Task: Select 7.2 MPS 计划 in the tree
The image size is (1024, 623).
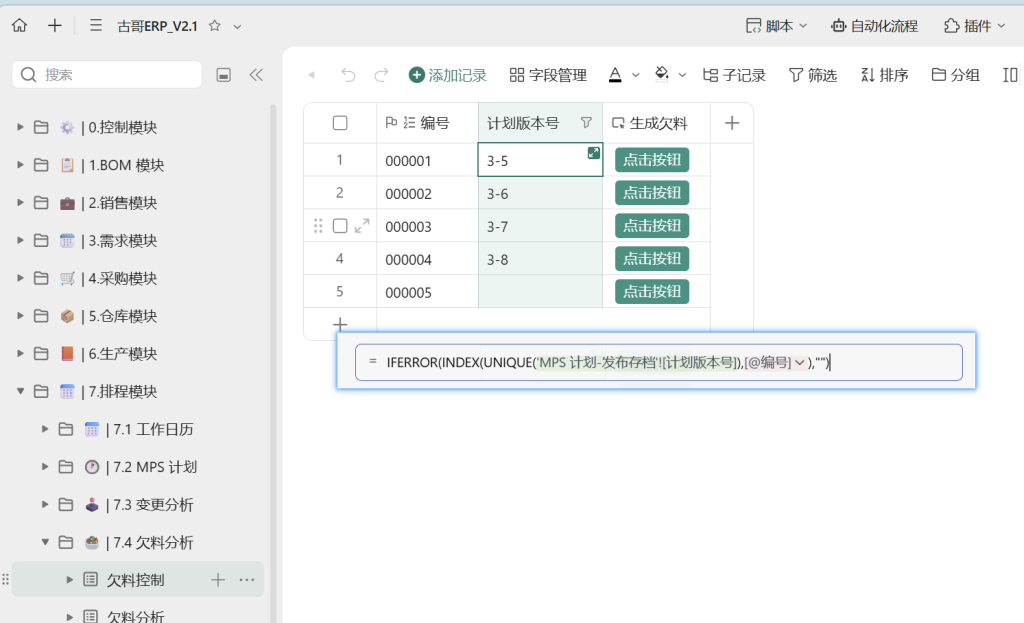Action: coord(151,468)
